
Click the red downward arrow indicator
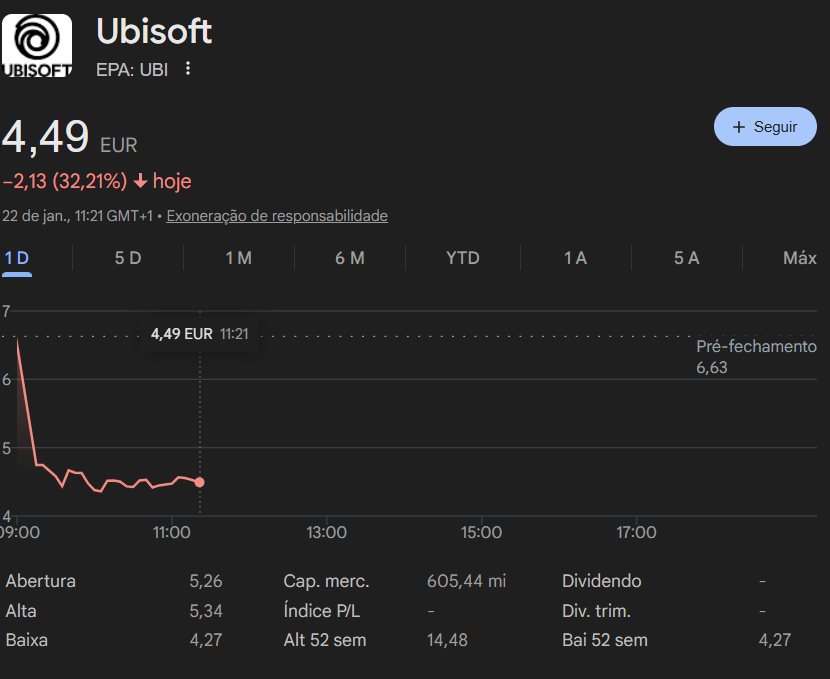click(x=140, y=181)
